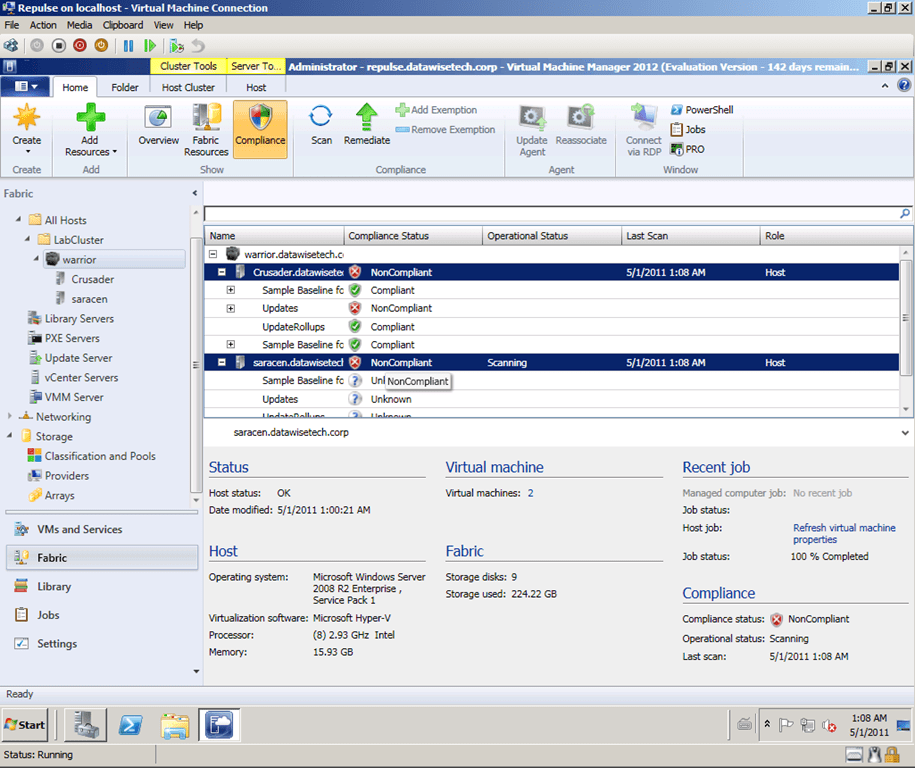Open the ribbon Help icon

point(904,85)
